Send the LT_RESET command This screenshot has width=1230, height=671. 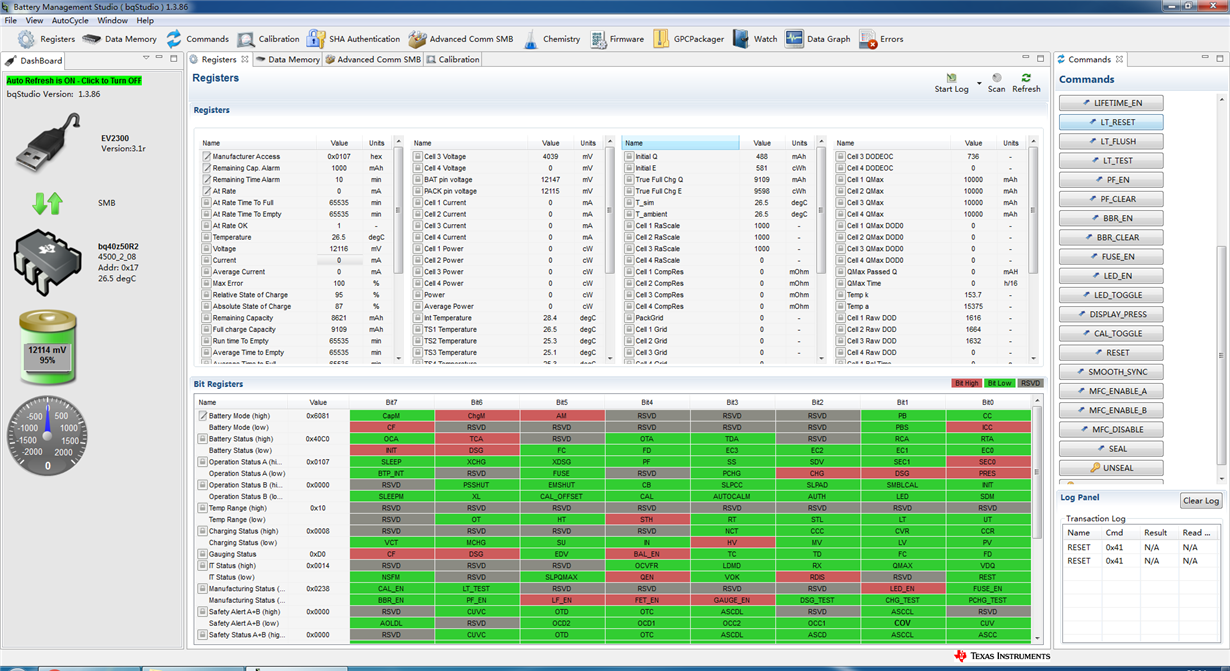click(x=1111, y=122)
